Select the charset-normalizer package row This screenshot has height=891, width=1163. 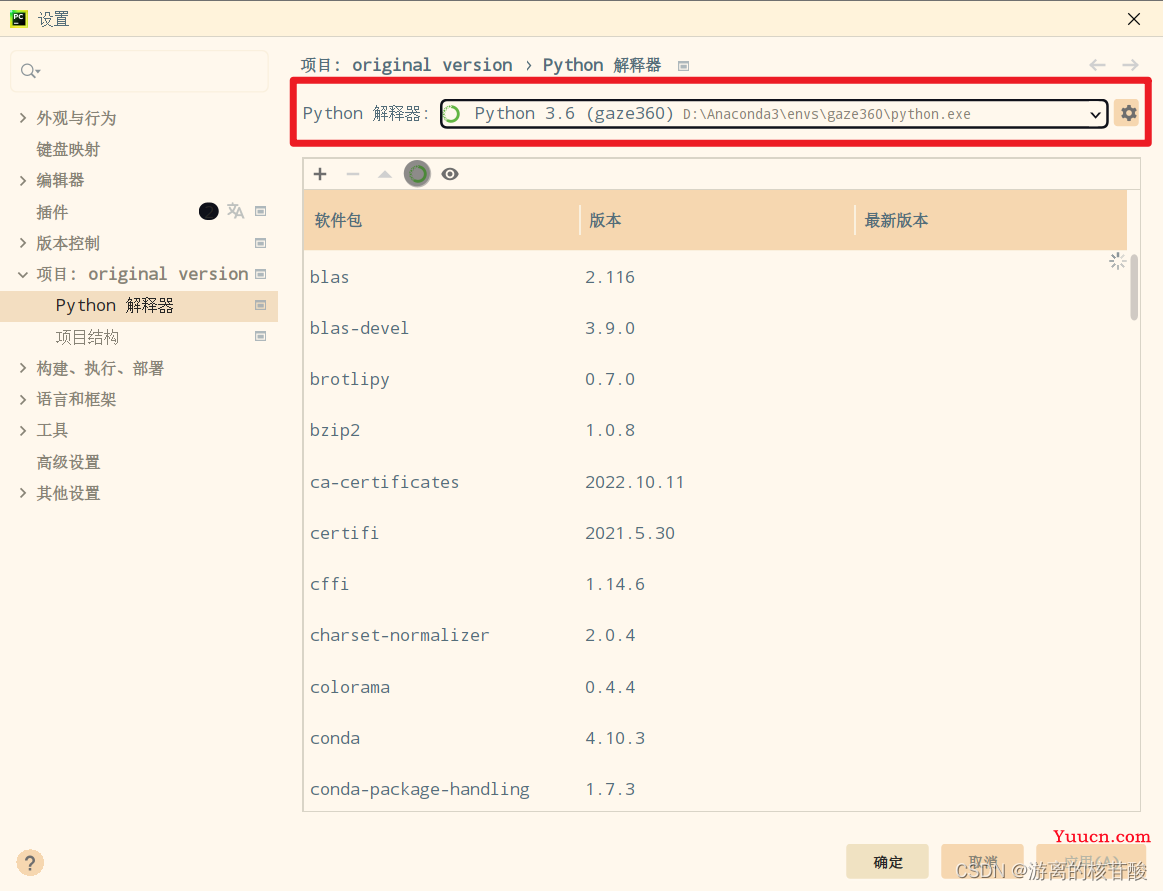(715, 636)
